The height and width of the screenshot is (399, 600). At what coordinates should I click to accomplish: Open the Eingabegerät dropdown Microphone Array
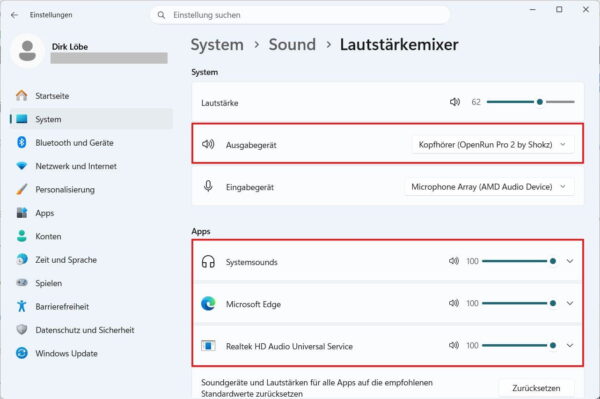pos(489,187)
